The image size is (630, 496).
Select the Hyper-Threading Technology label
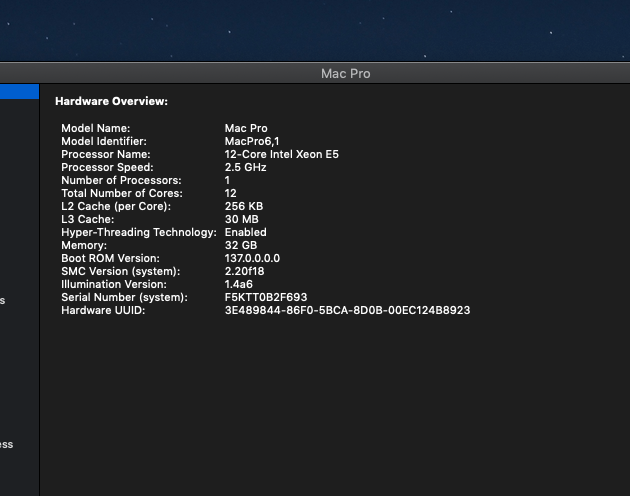139,232
